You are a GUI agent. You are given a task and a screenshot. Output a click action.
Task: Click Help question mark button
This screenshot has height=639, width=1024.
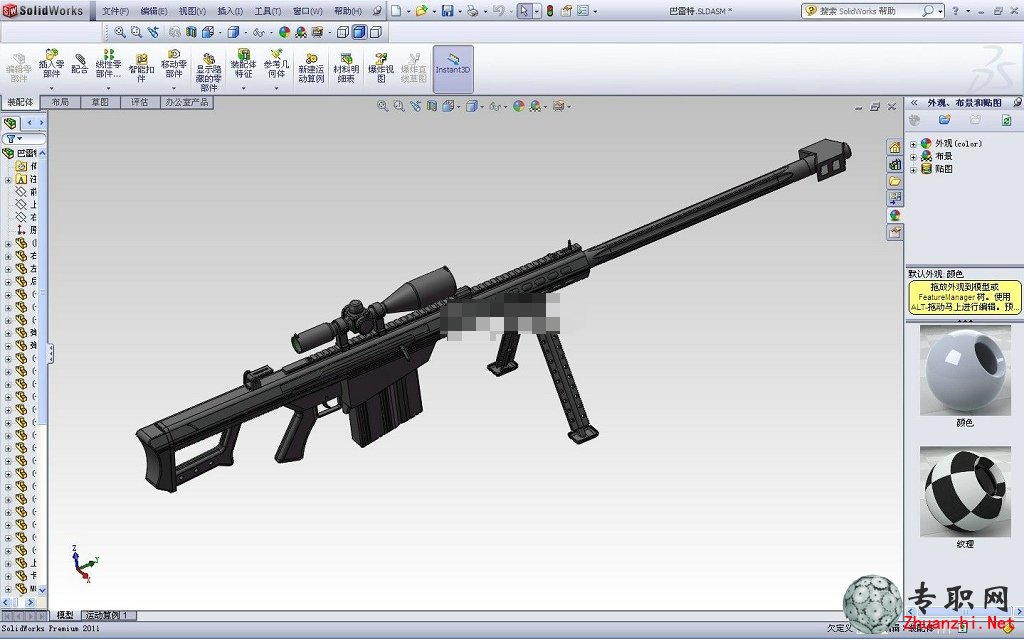coord(955,11)
